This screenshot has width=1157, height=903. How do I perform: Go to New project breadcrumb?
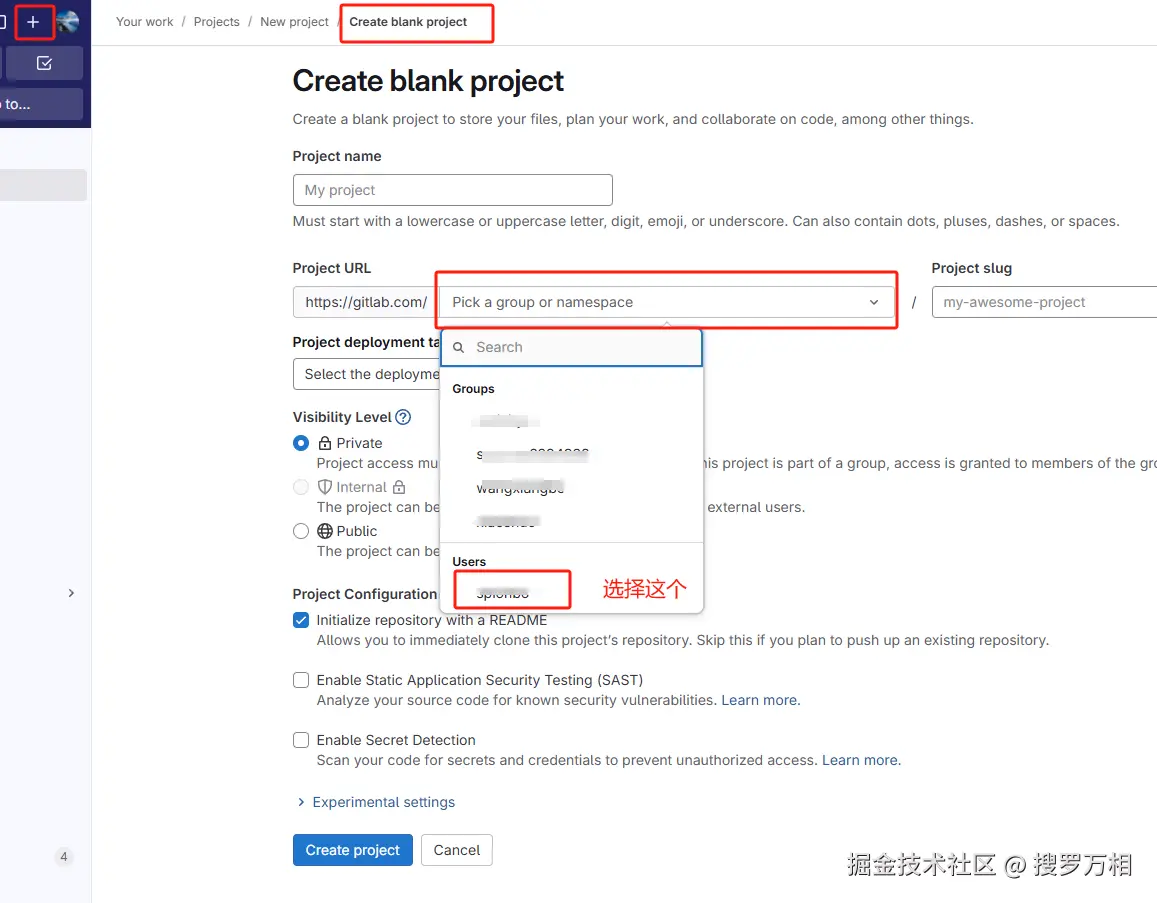pyautogui.click(x=294, y=22)
